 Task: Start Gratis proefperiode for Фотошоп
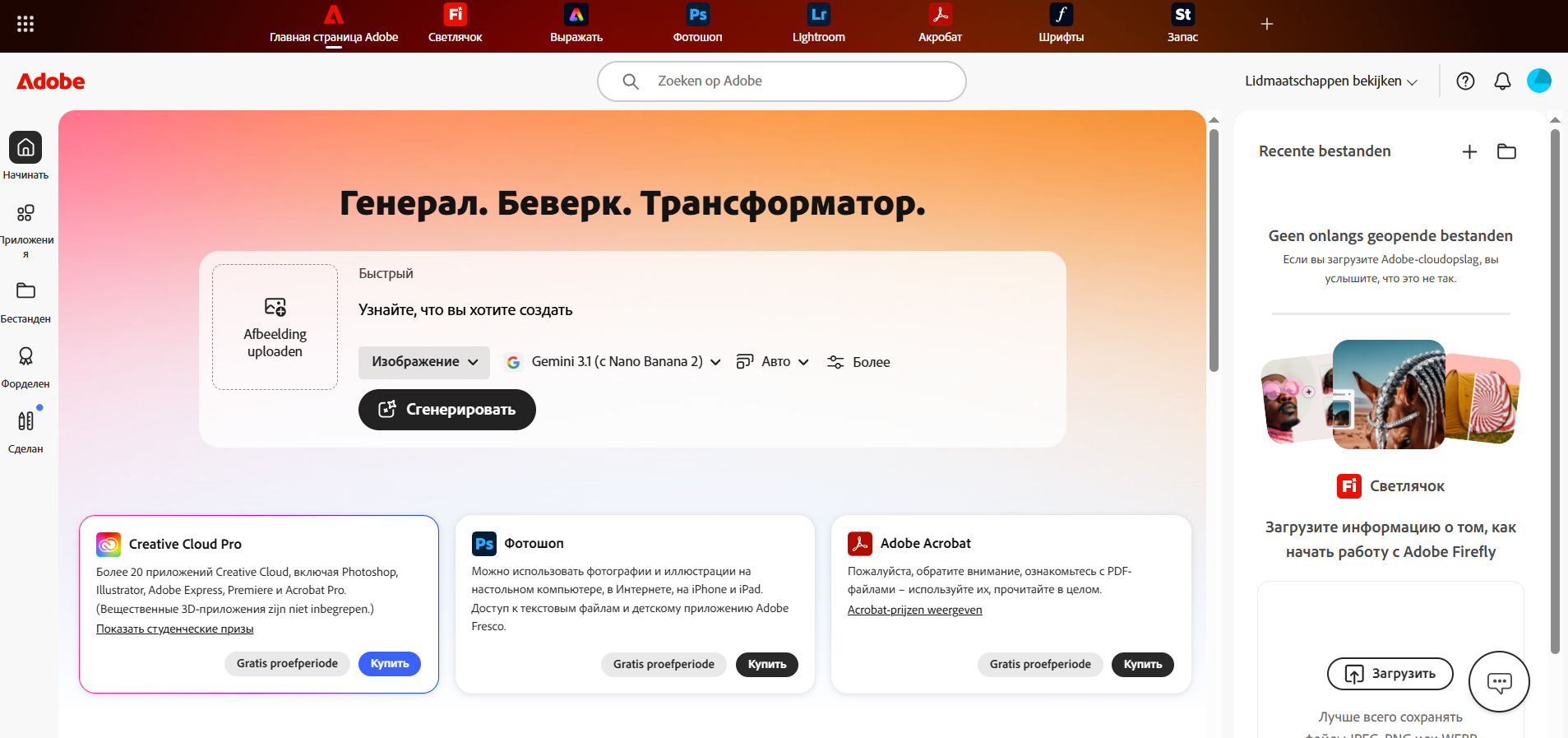(x=664, y=665)
